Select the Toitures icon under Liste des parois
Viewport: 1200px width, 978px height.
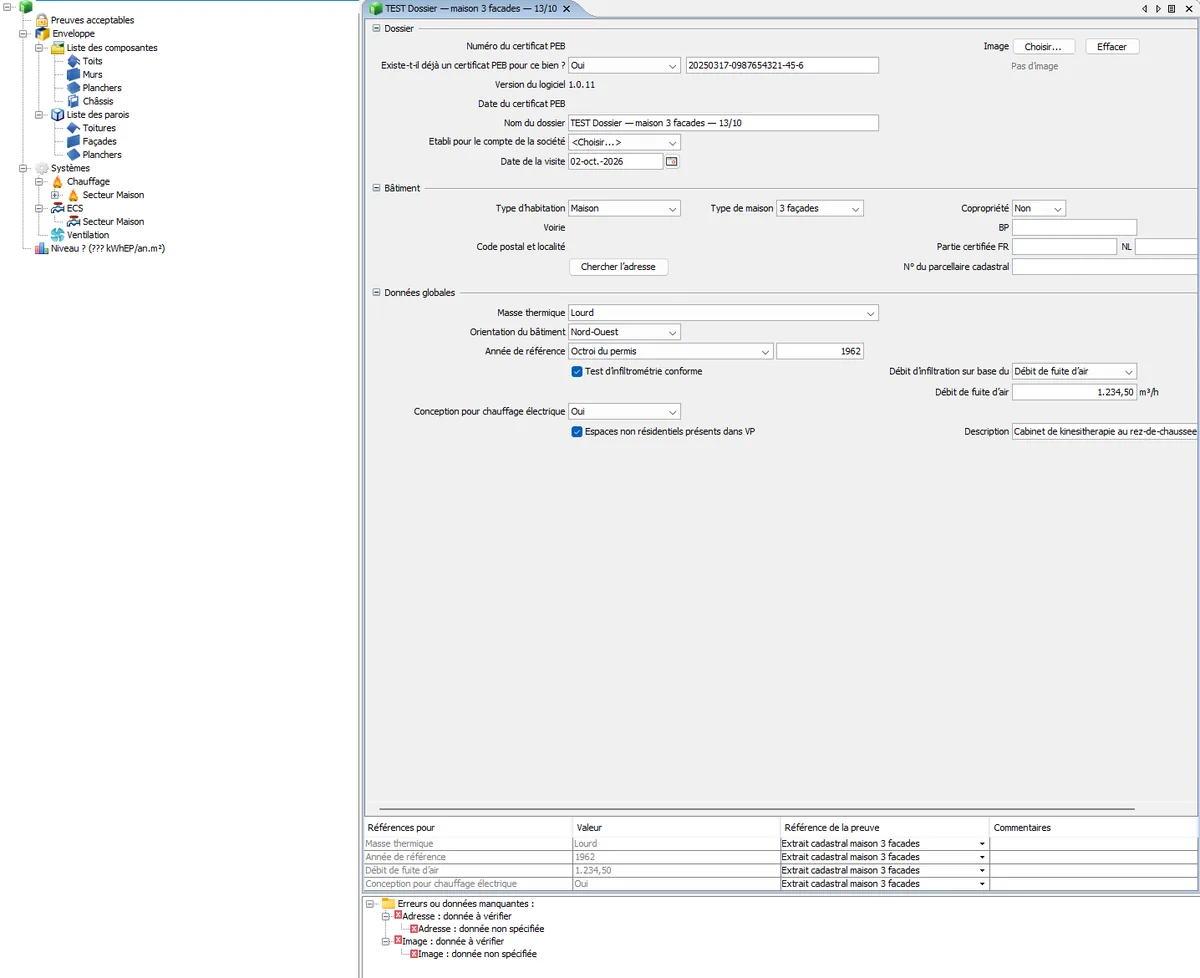(x=74, y=128)
